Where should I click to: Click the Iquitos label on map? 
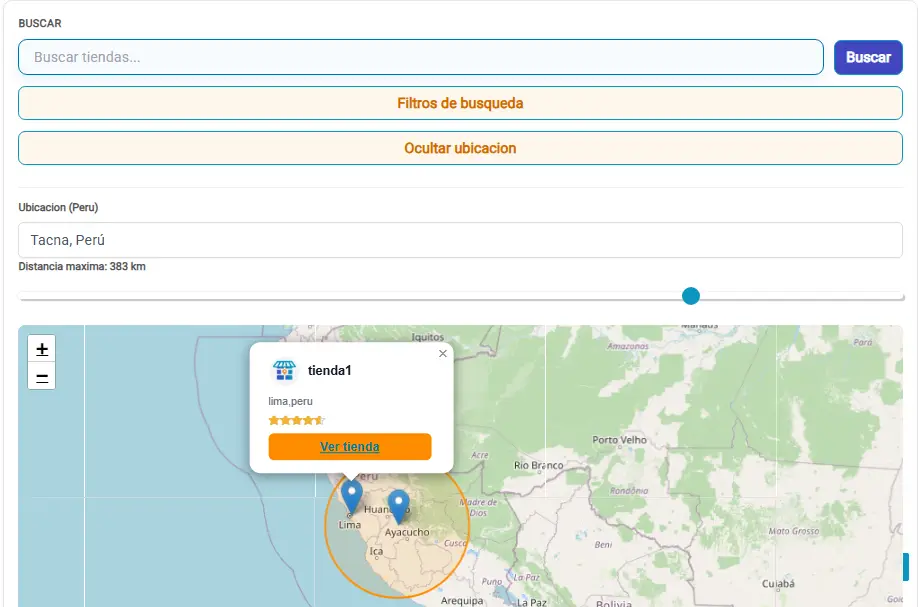[x=427, y=337]
